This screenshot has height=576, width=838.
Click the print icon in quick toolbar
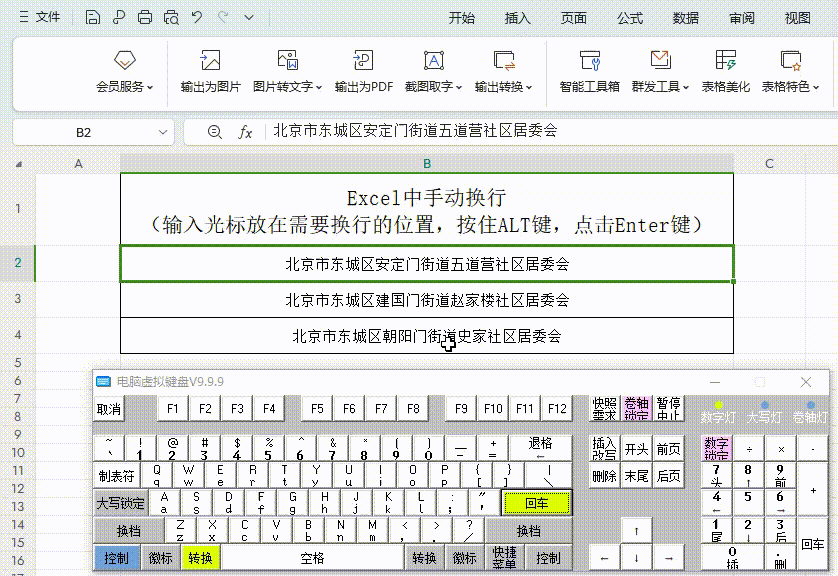click(x=145, y=18)
